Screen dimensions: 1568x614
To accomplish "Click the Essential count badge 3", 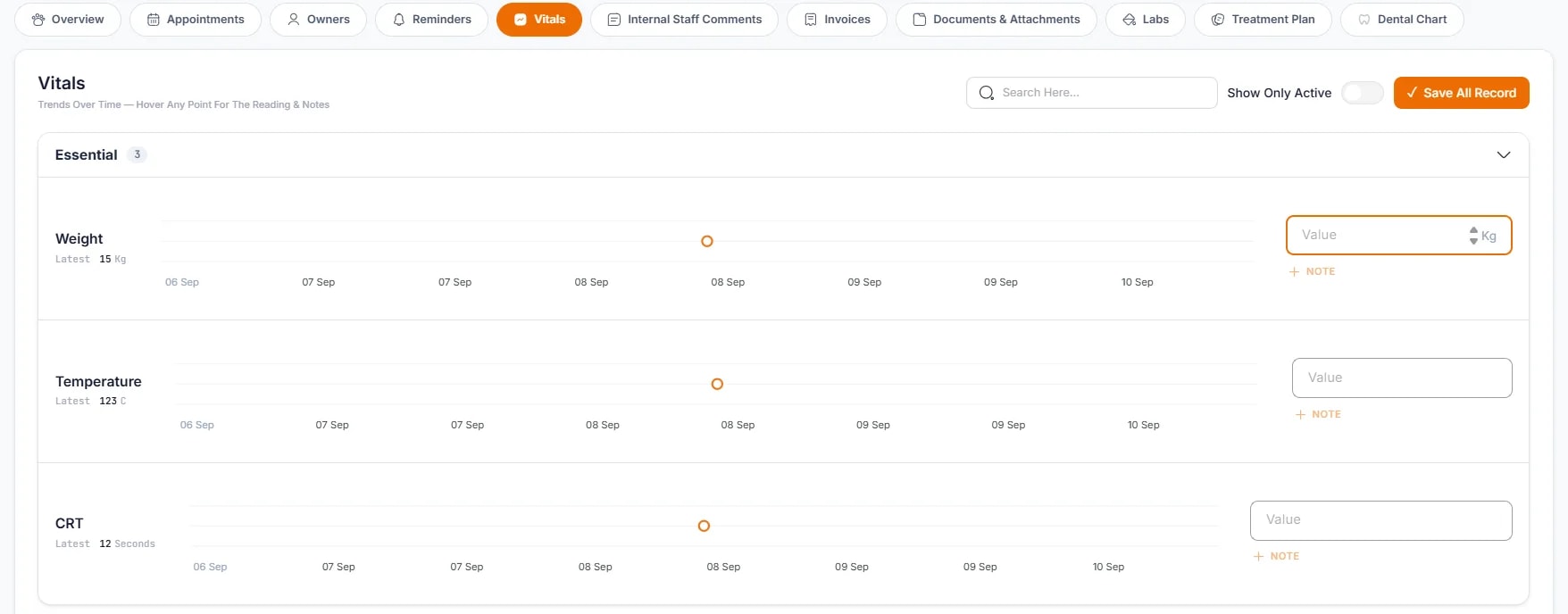I will [x=137, y=154].
